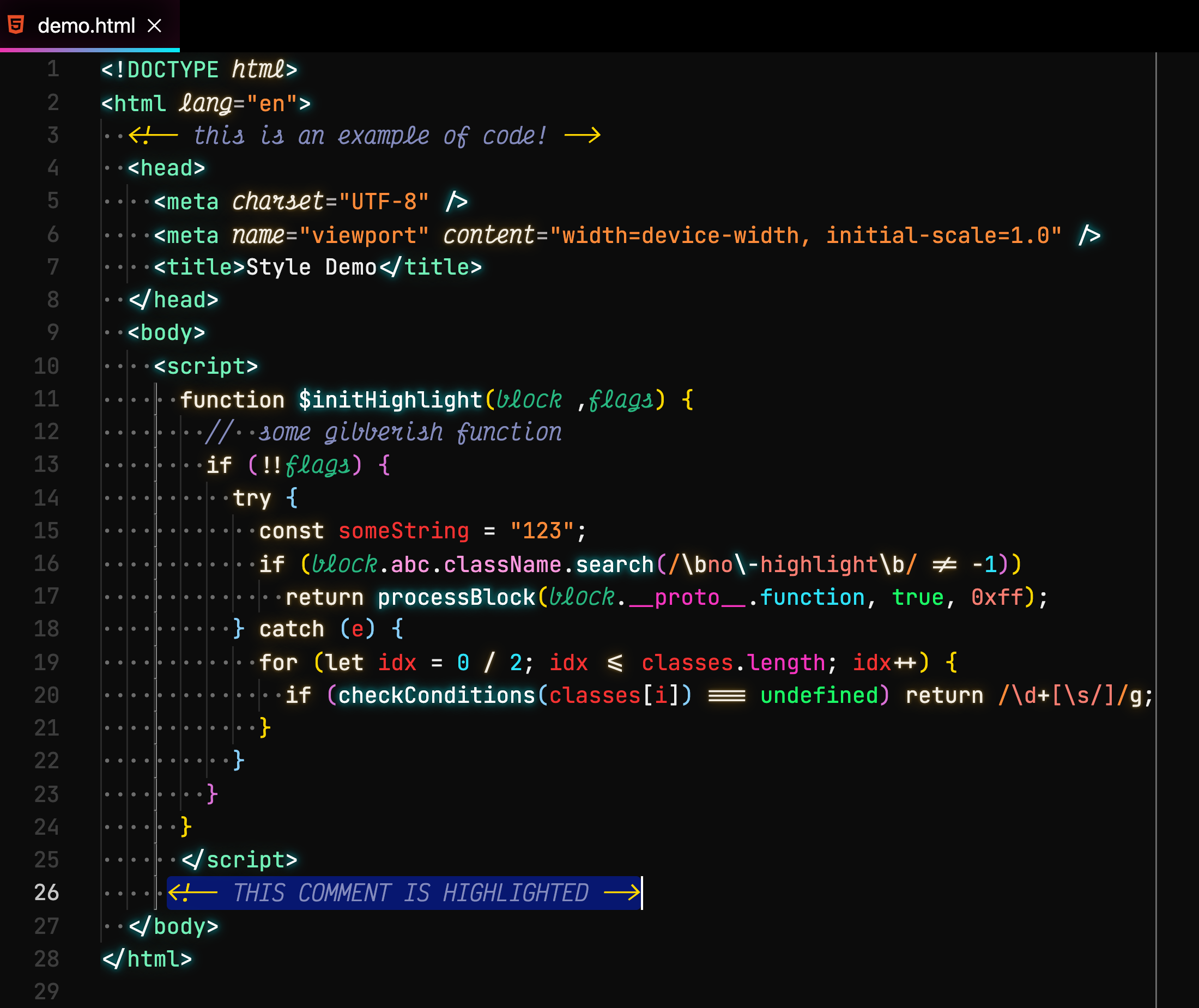Click the title text Style Demo
Image resolution: width=1199 pixels, height=1008 pixels.
[x=311, y=268]
